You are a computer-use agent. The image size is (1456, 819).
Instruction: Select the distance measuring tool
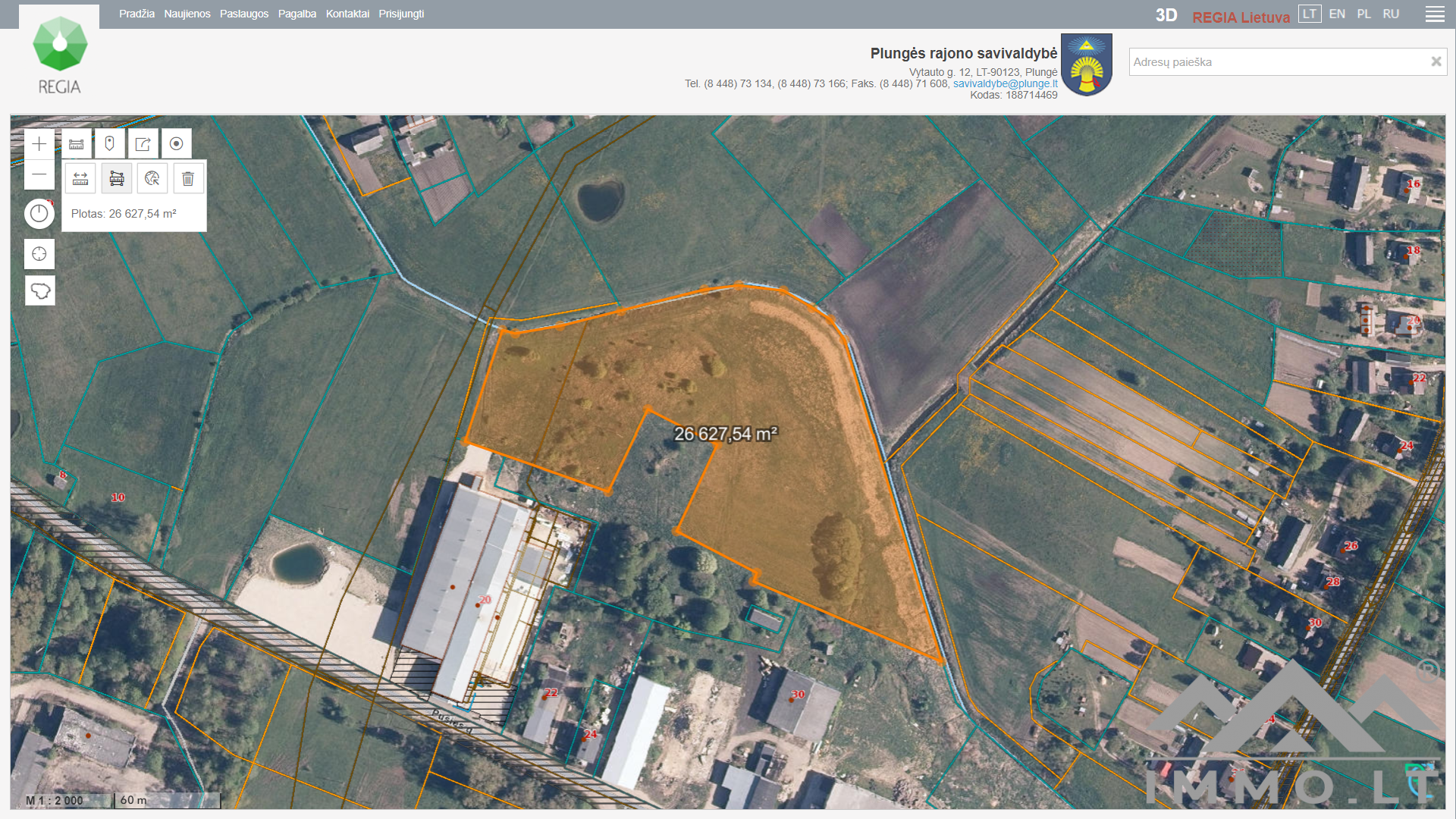click(80, 179)
